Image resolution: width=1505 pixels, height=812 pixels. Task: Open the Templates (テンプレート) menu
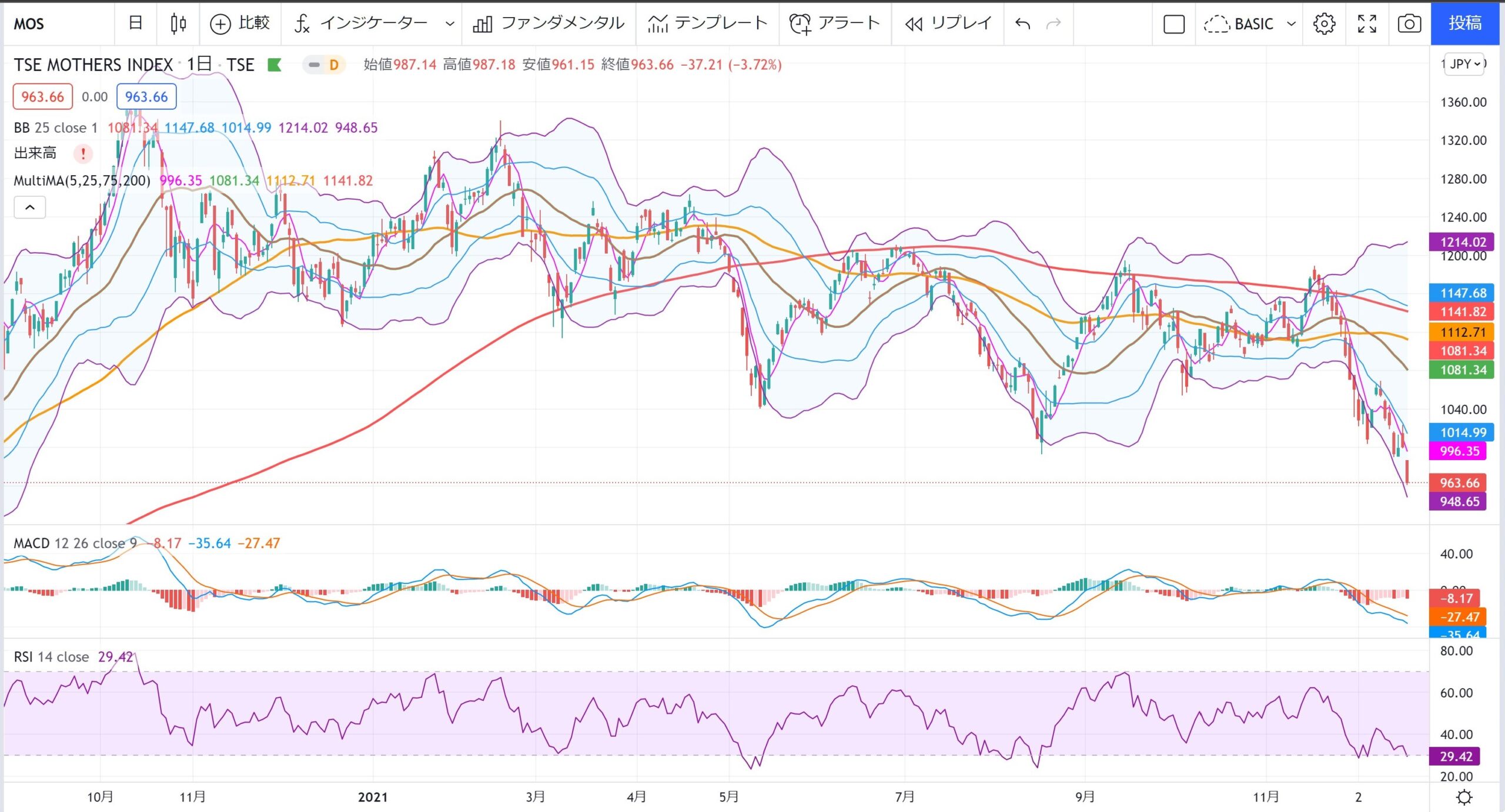pyautogui.click(x=707, y=24)
